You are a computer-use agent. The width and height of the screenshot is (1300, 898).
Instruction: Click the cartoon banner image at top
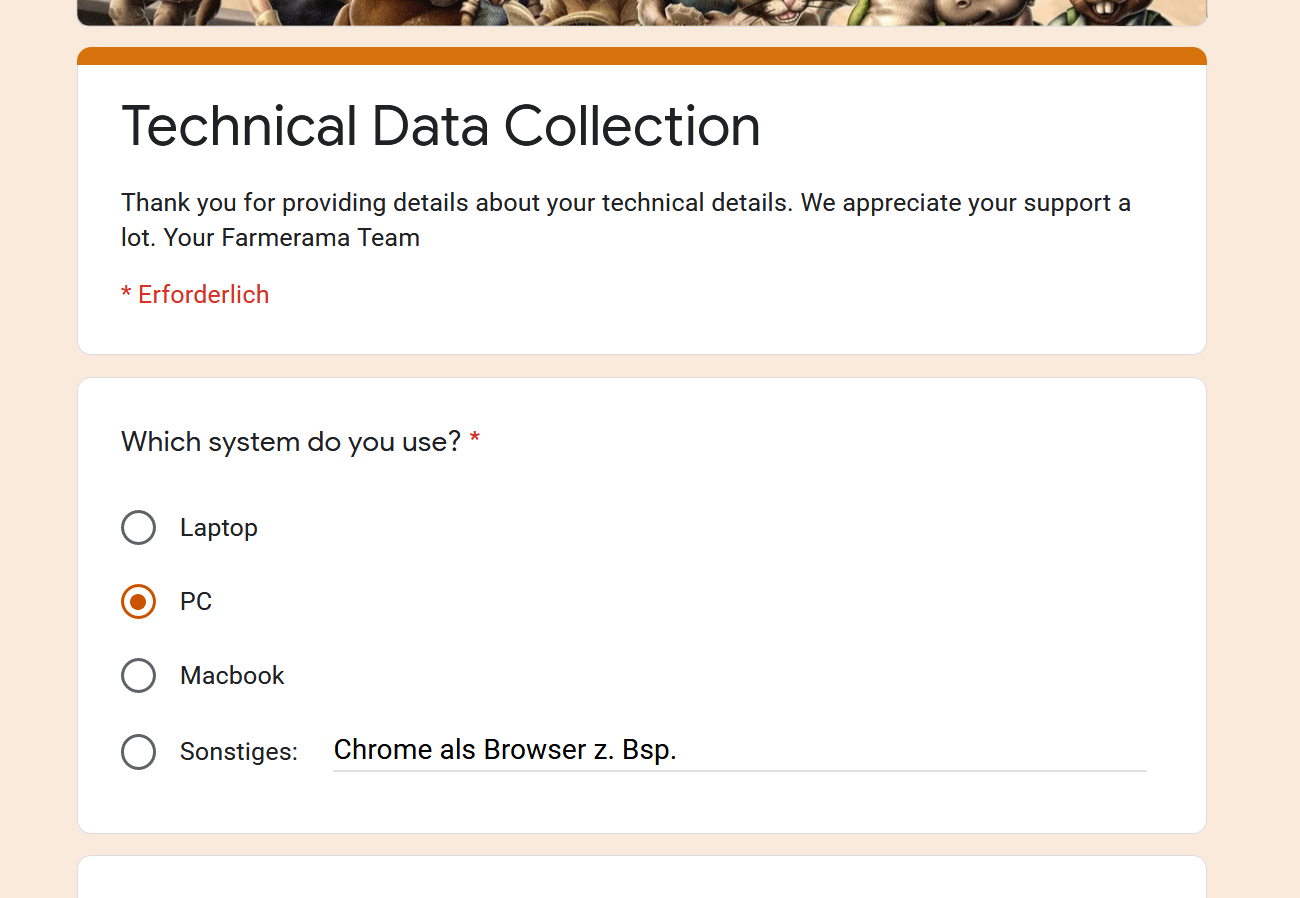641,12
